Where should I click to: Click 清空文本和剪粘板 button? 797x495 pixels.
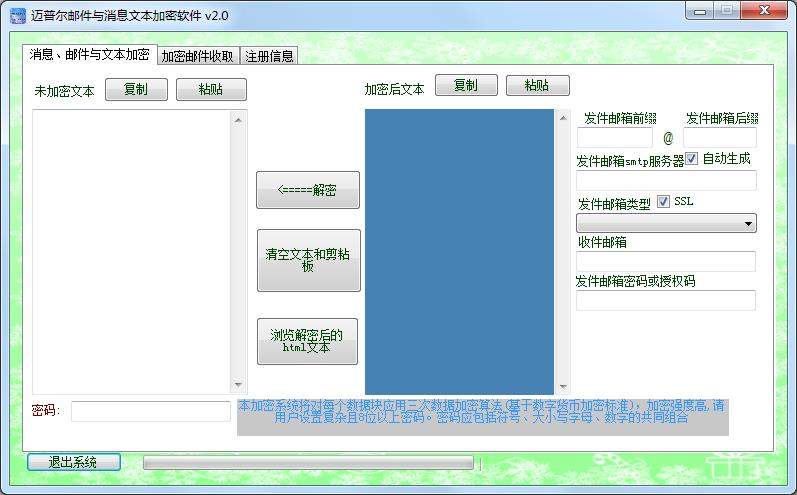307,261
